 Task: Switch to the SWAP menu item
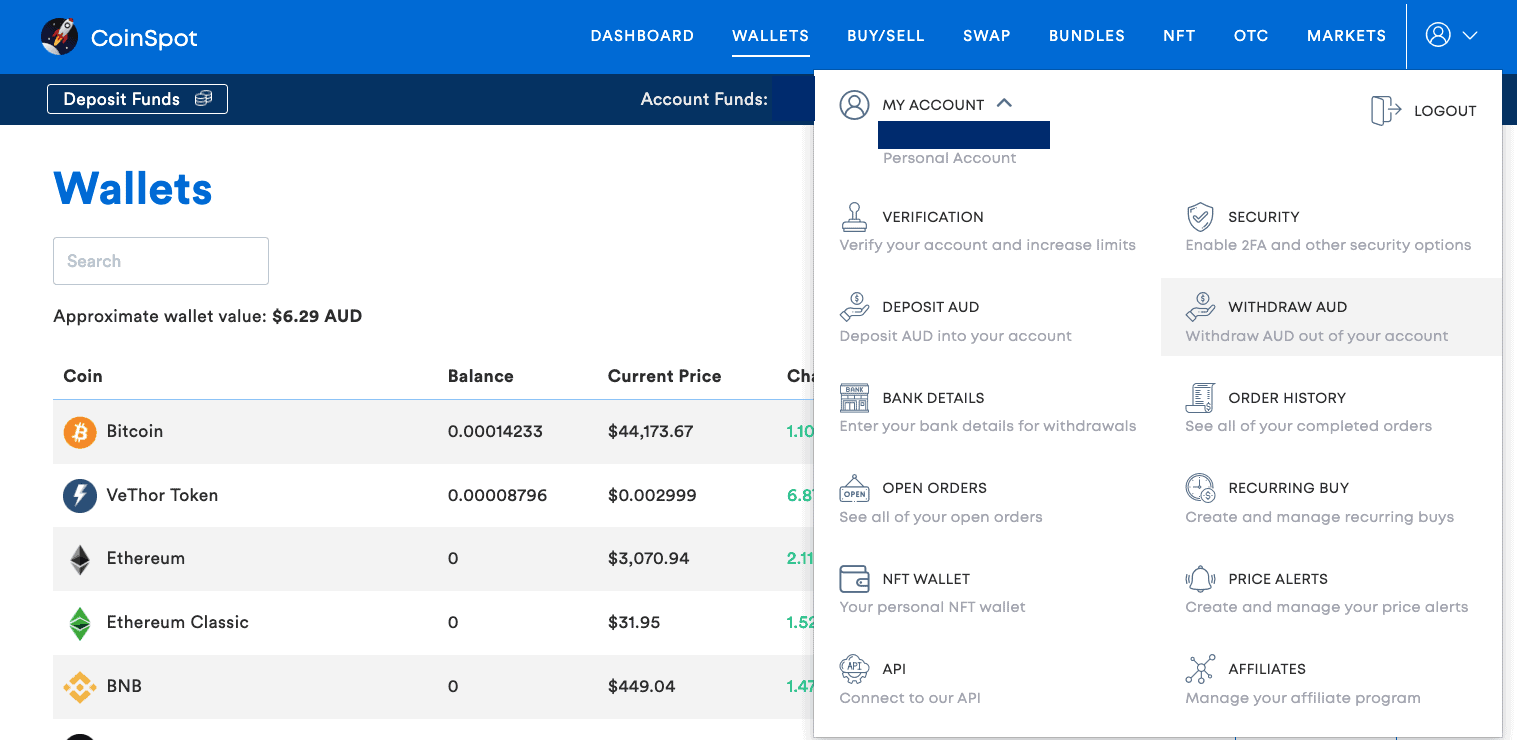pyautogui.click(x=986, y=35)
